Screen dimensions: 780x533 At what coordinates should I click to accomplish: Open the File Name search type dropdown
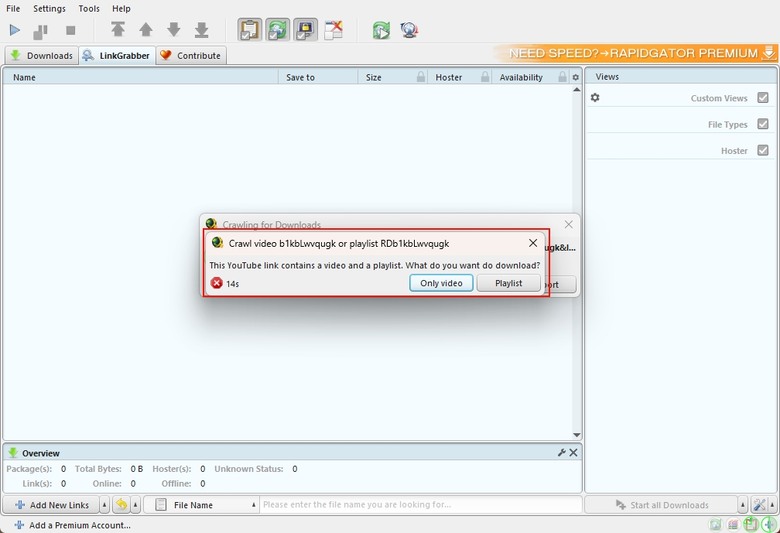tap(201, 505)
